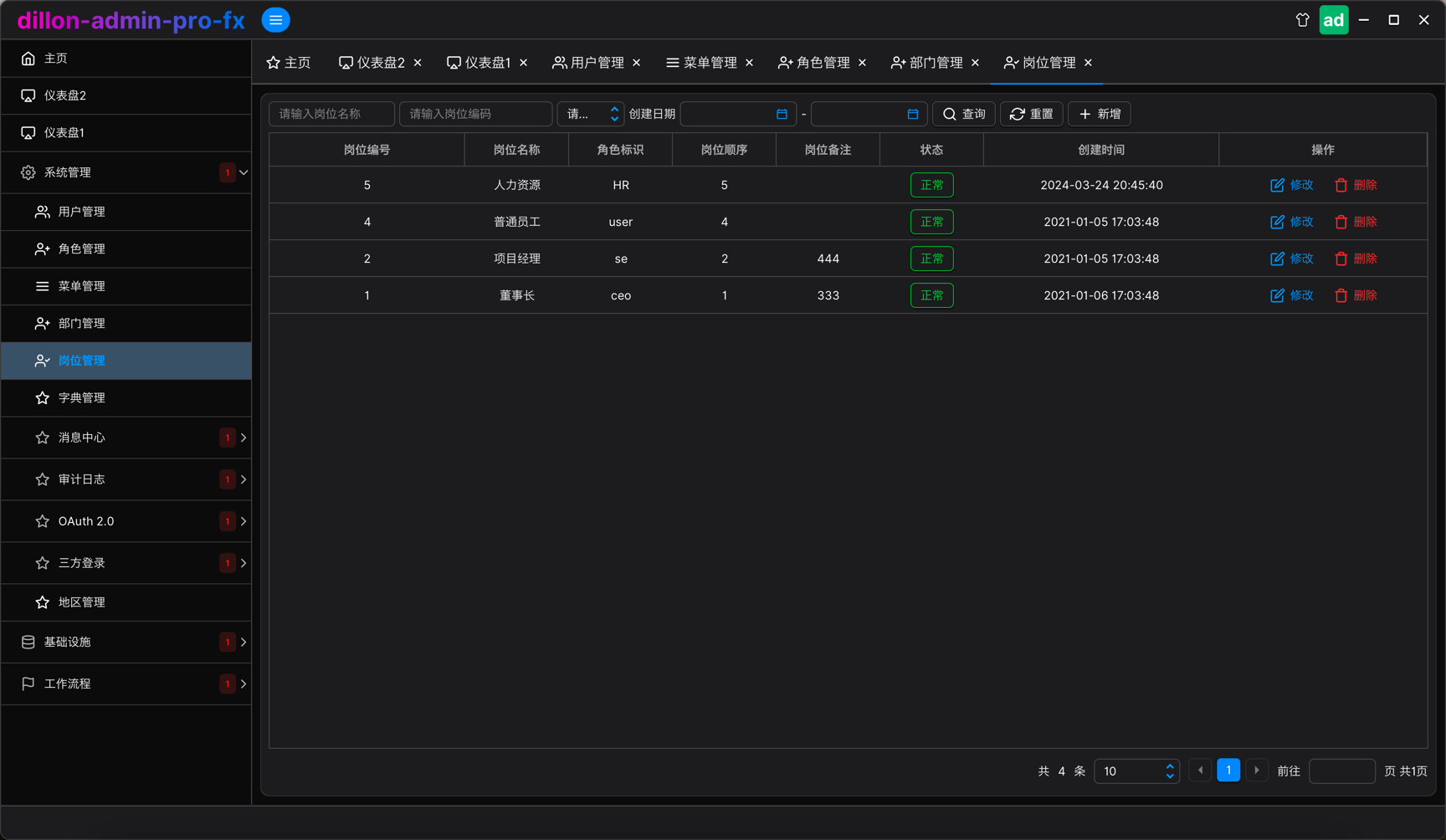
Task: Toggle the sidebar with the blue hamburger button
Action: click(x=275, y=19)
